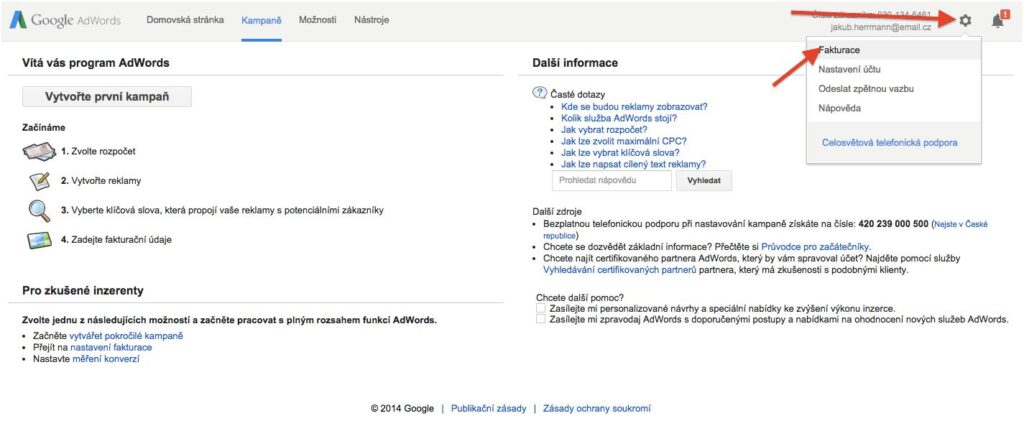Screen dimensions: 1024x431
Task: Click '1. Zvolte rozpočet' step text
Action: tap(99, 152)
